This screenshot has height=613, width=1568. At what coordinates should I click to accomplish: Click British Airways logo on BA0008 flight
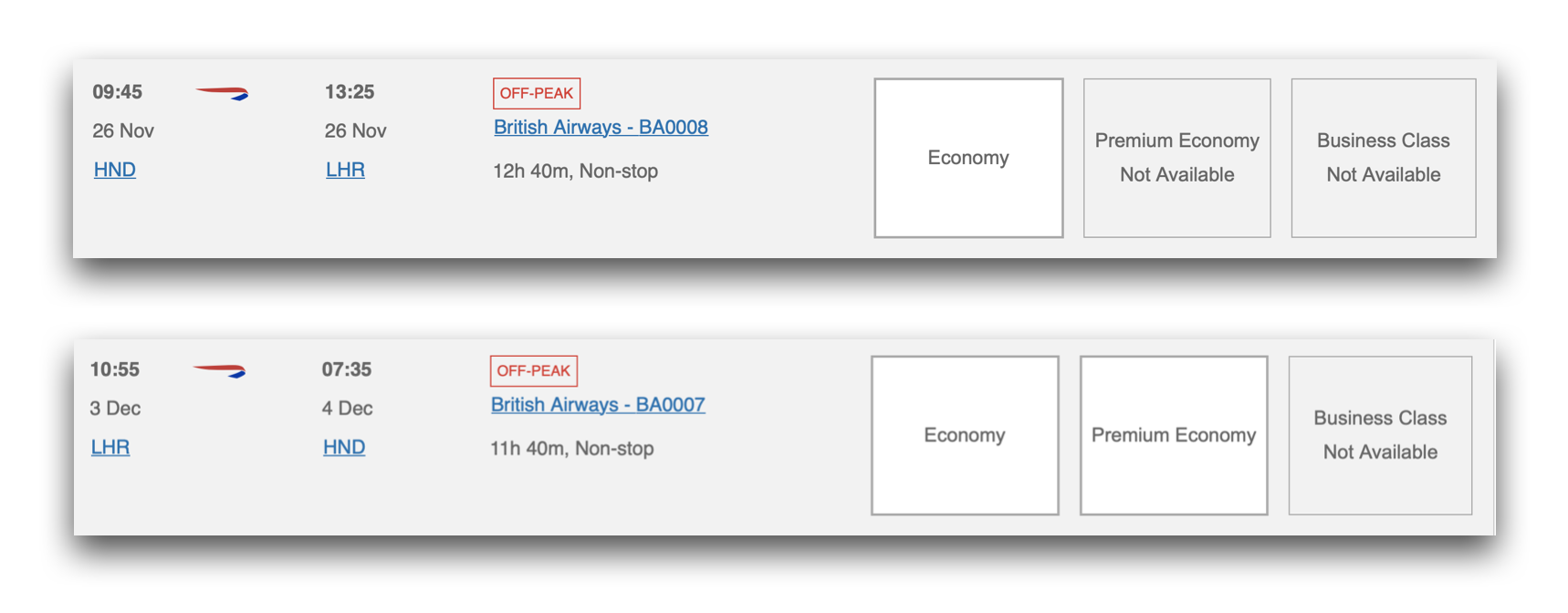coord(222,93)
